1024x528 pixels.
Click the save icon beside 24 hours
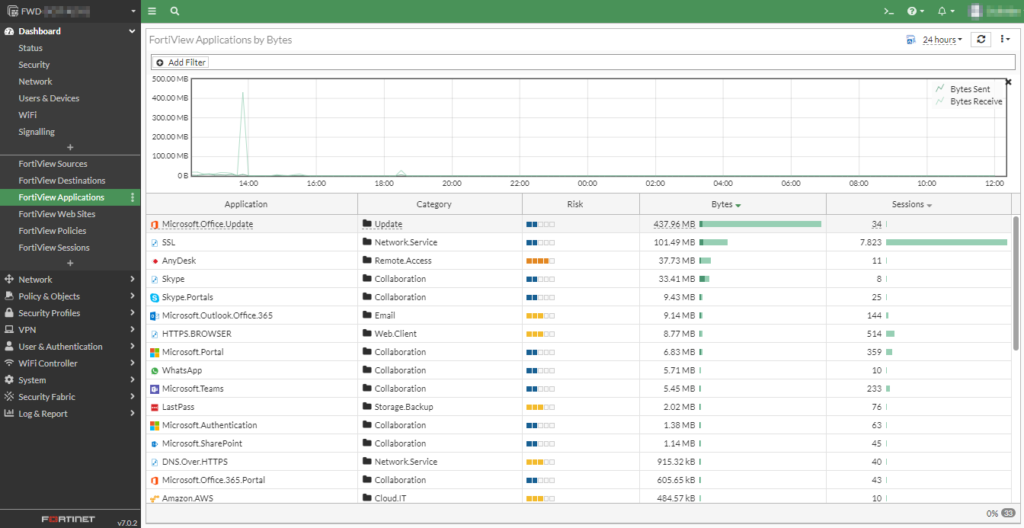(911, 40)
